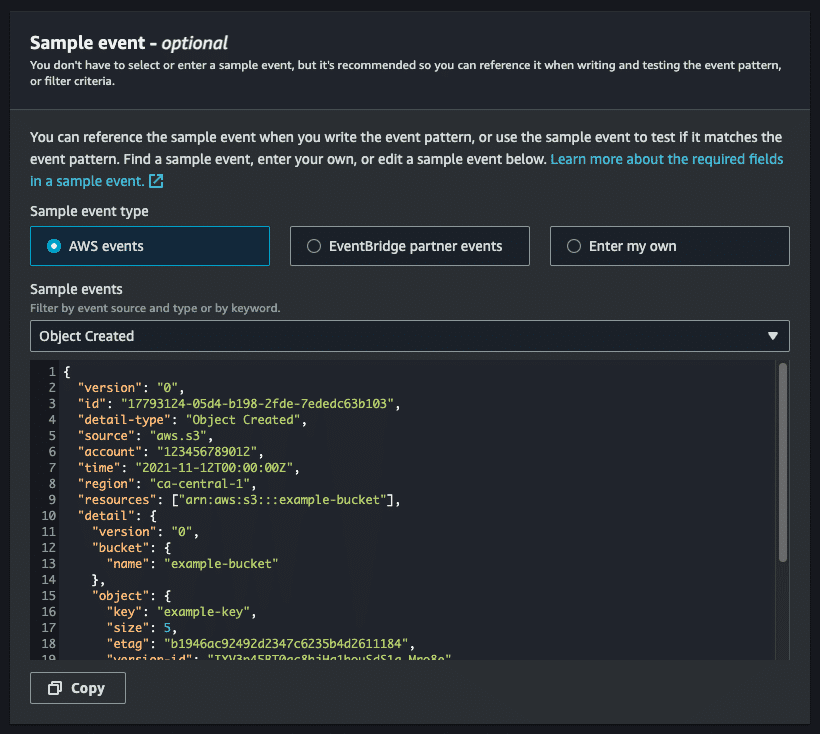Image resolution: width=820 pixels, height=734 pixels.
Task: Click the aws.s3 source value
Action: point(176,435)
